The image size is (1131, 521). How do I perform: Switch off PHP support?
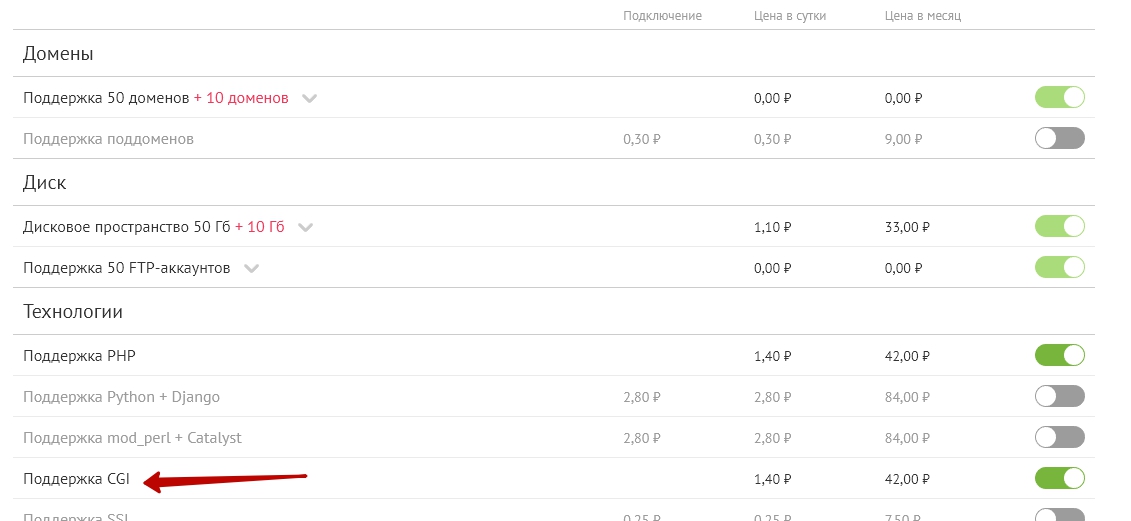(x=1060, y=356)
